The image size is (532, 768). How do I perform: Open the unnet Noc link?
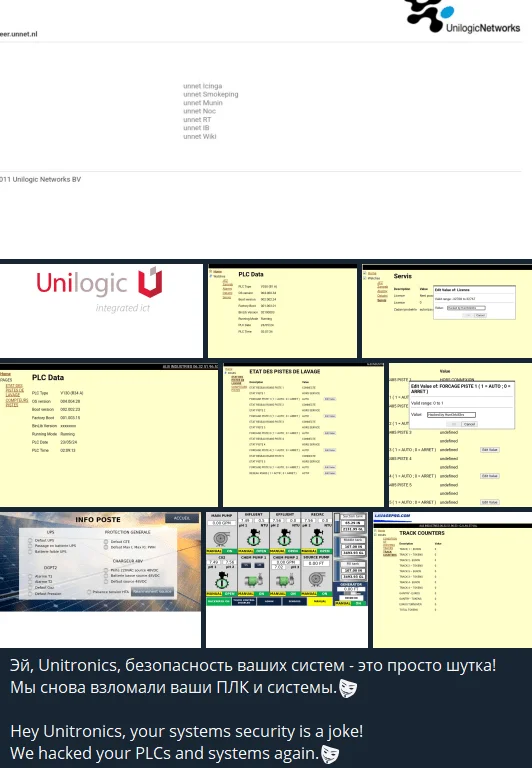(x=199, y=111)
